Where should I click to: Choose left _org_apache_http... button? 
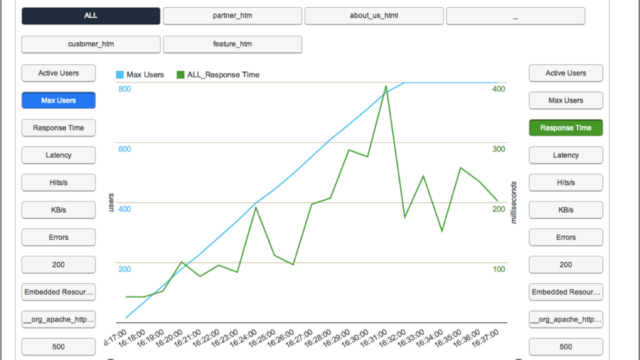(58, 319)
